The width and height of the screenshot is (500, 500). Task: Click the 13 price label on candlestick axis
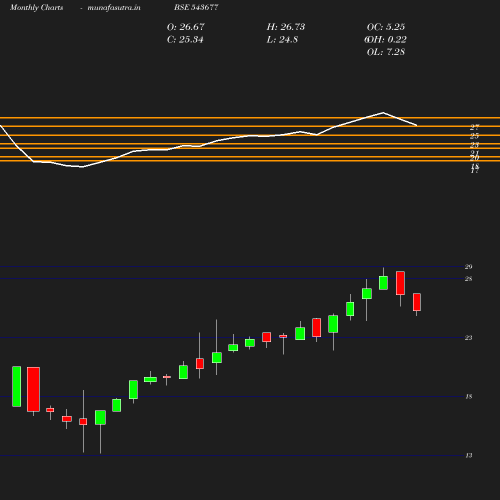pos(469,455)
